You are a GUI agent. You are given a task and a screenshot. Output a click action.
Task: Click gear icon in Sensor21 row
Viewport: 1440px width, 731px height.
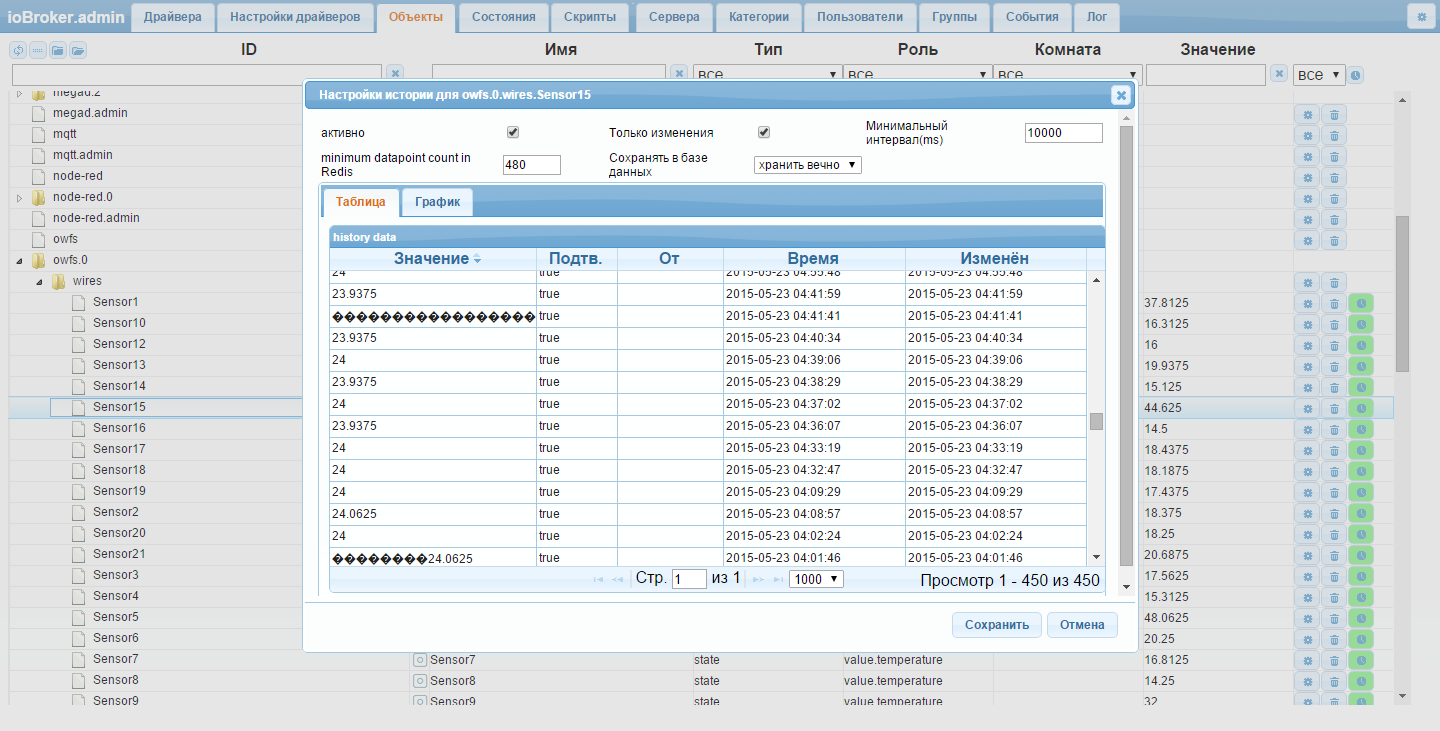click(1307, 554)
